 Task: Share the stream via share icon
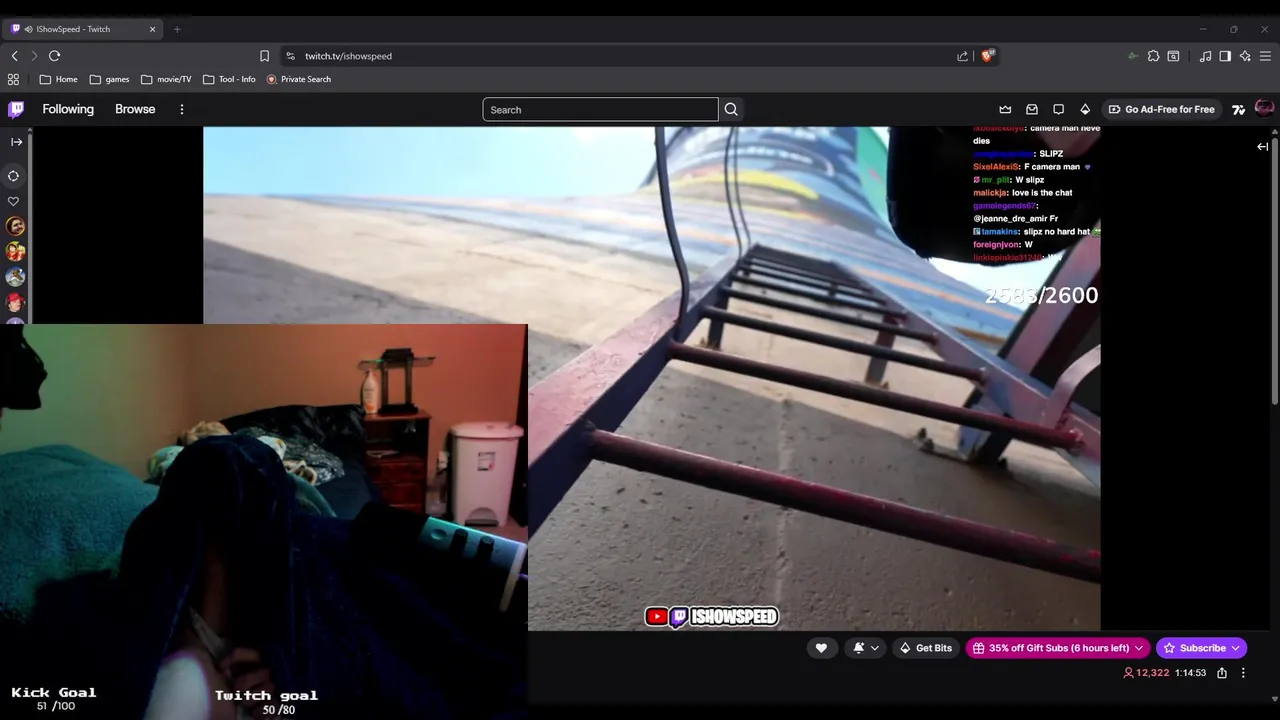(1222, 673)
